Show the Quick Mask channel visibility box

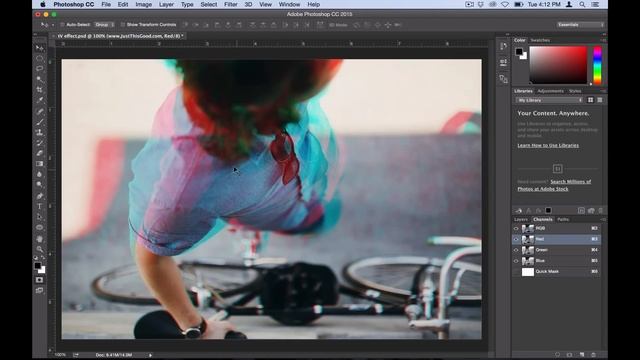point(516,271)
